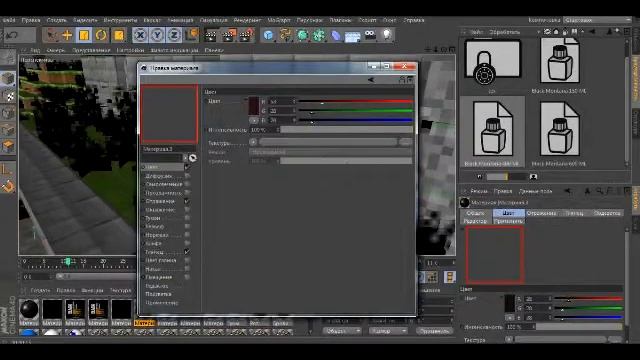This screenshot has width=640, height=360.
Task: Click the material preview in the editor
Action: pos(169,114)
